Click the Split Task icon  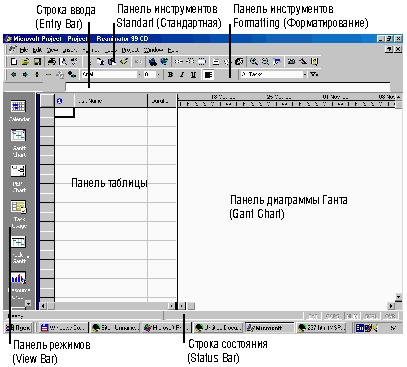tap(202, 62)
